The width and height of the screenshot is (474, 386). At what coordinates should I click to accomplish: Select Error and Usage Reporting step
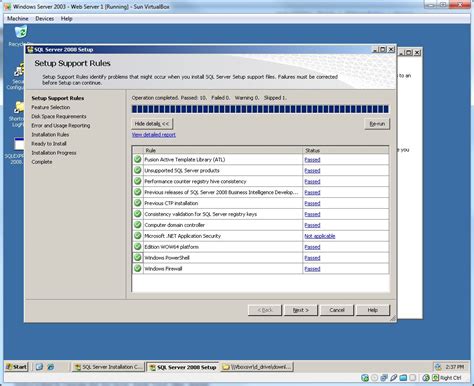coord(61,125)
